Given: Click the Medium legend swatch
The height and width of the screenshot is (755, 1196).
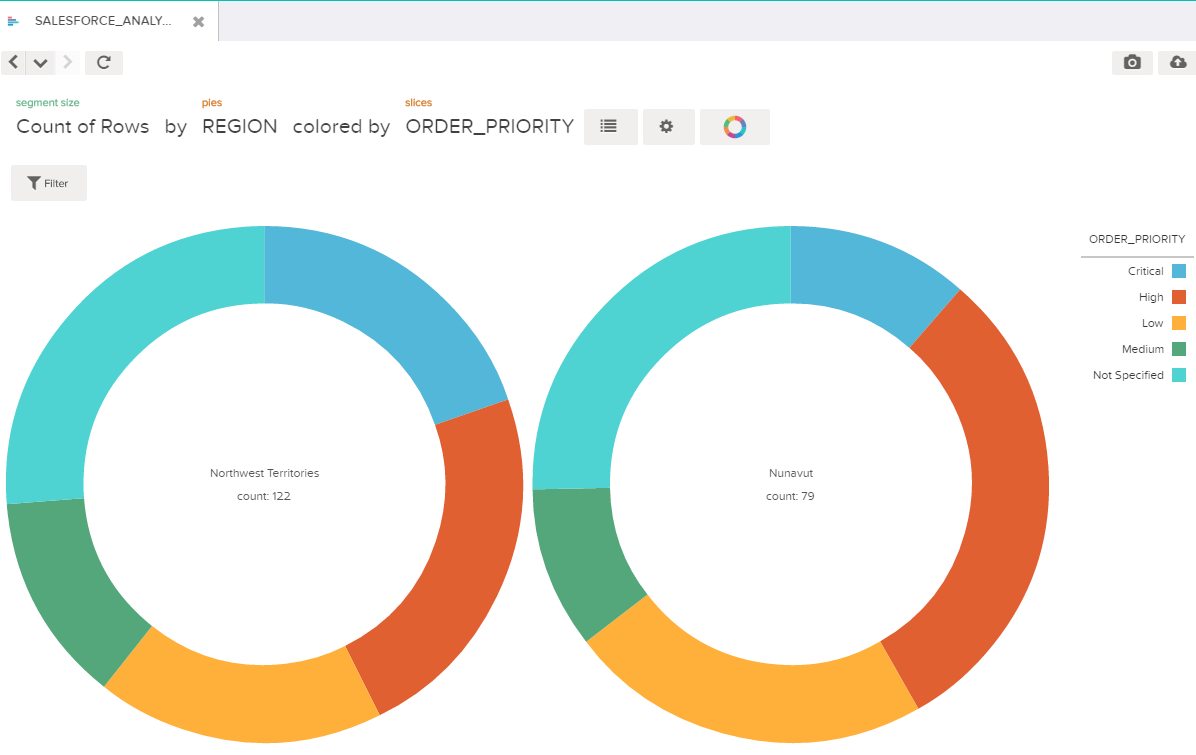Looking at the screenshot, I should [x=1178, y=349].
